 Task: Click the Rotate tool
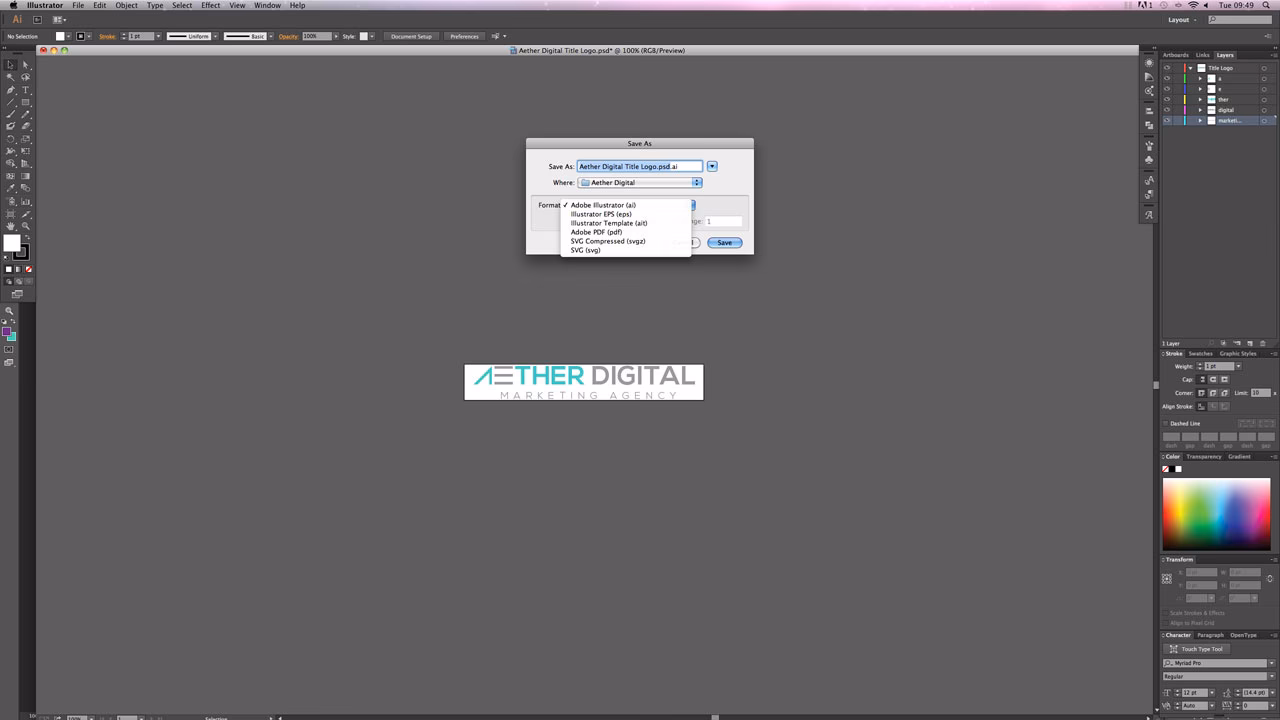point(8,141)
